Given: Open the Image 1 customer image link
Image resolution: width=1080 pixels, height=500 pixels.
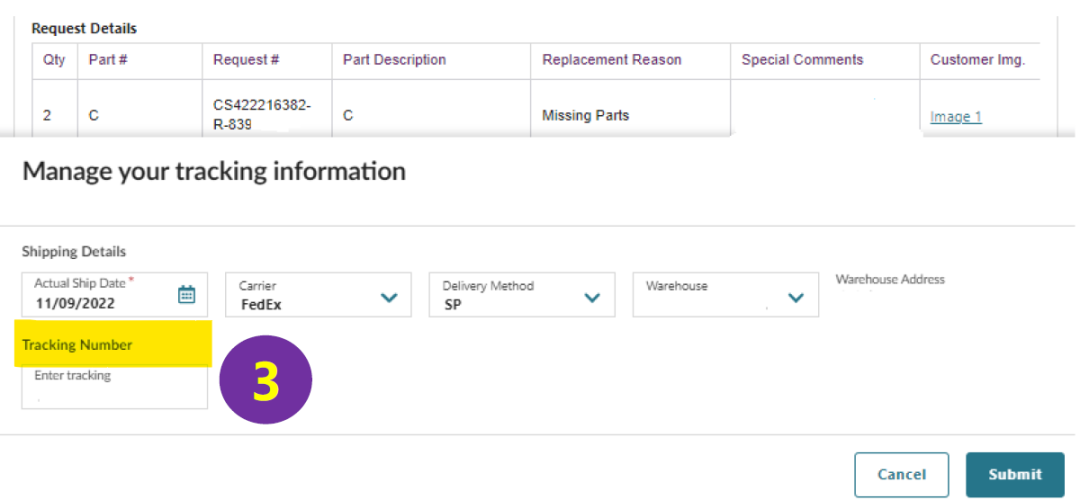Looking at the screenshot, I should (955, 117).
